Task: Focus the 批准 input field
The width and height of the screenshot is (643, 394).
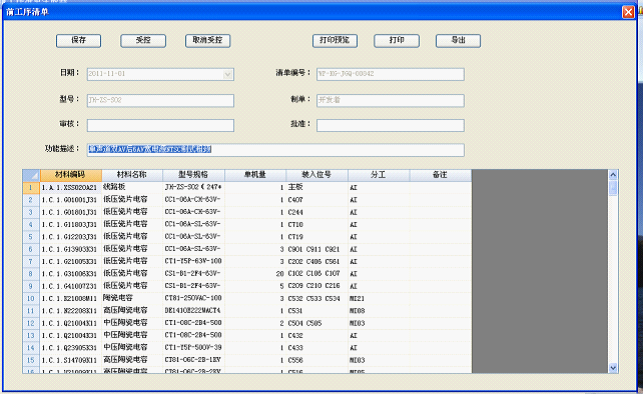Action: pos(390,125)
